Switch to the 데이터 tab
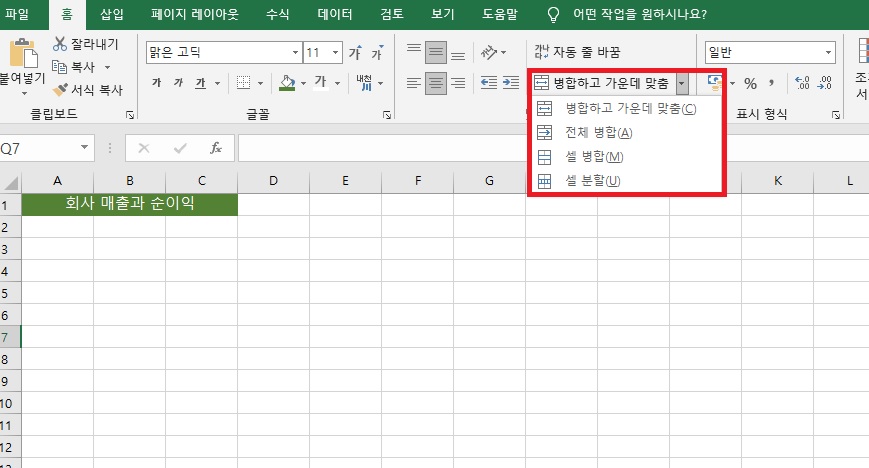The image size is (869, 468). (335, 14)
